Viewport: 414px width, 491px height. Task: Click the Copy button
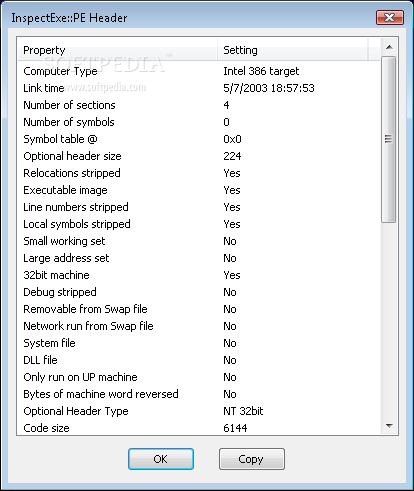coord(252,459)
